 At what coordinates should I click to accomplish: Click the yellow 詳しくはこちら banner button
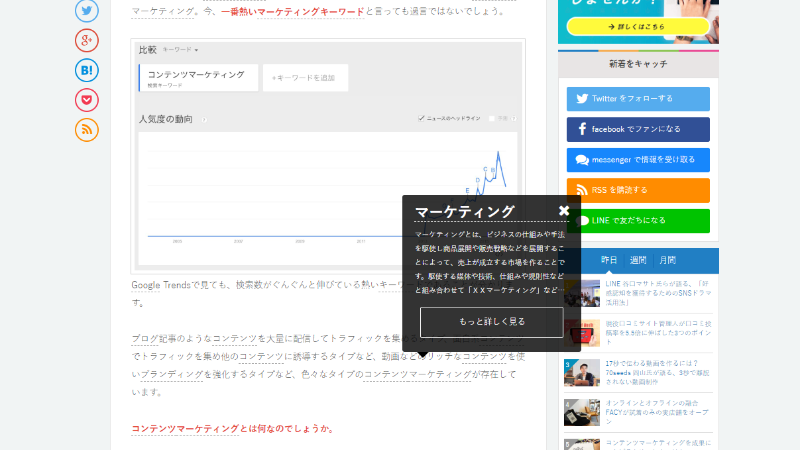[x=638, y=27]
